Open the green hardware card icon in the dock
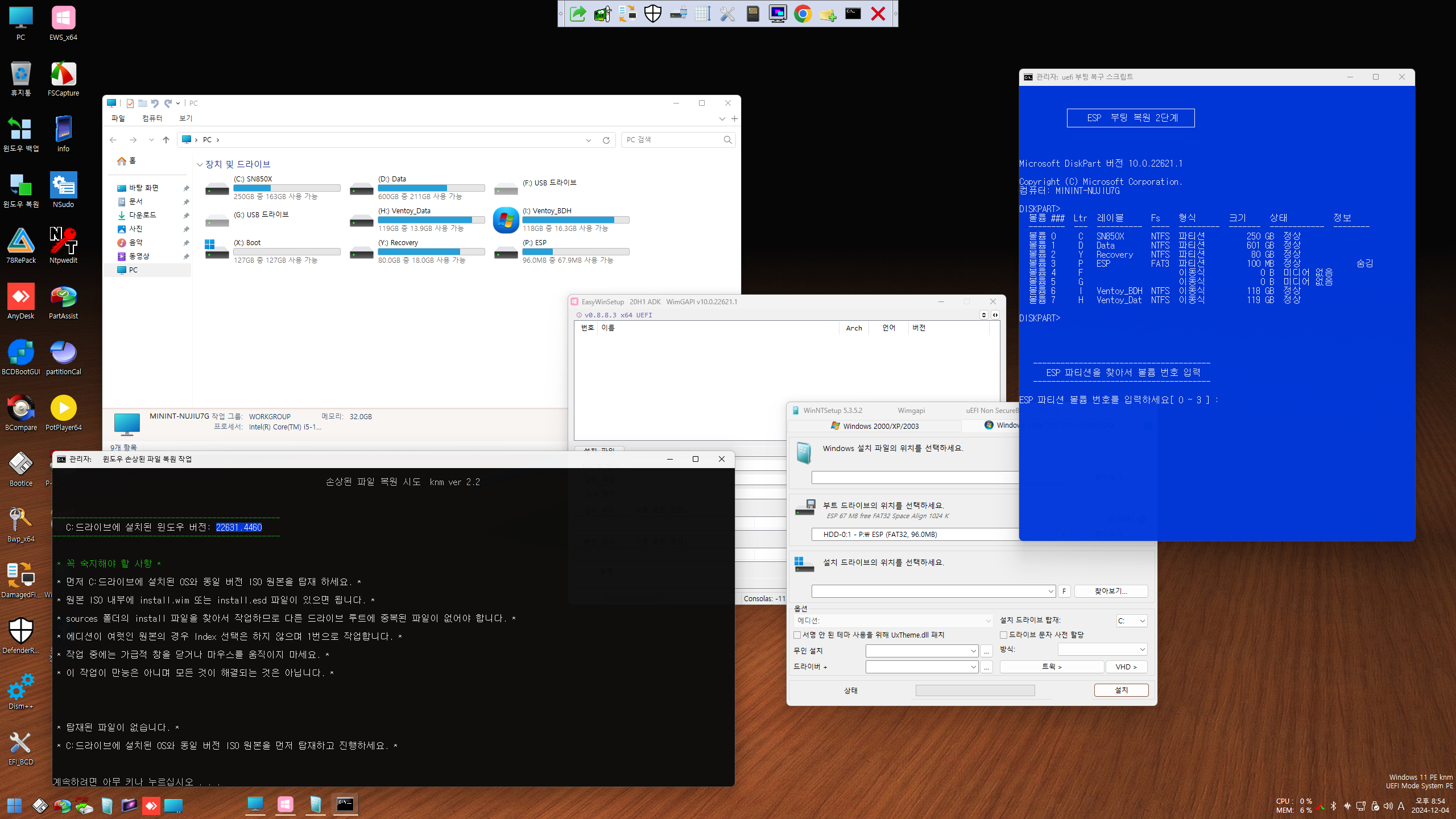 [x=603, y=14]
